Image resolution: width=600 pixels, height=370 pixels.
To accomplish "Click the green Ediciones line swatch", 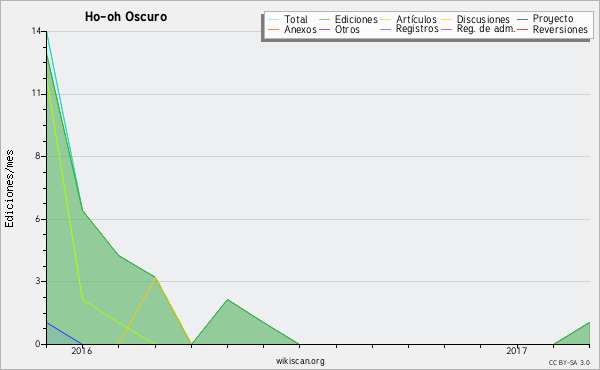I will (x=324, y=20).
